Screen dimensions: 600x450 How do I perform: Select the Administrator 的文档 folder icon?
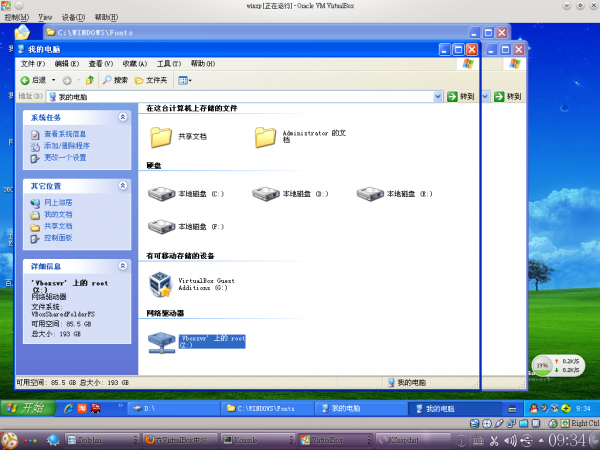[x=265, y=137]
